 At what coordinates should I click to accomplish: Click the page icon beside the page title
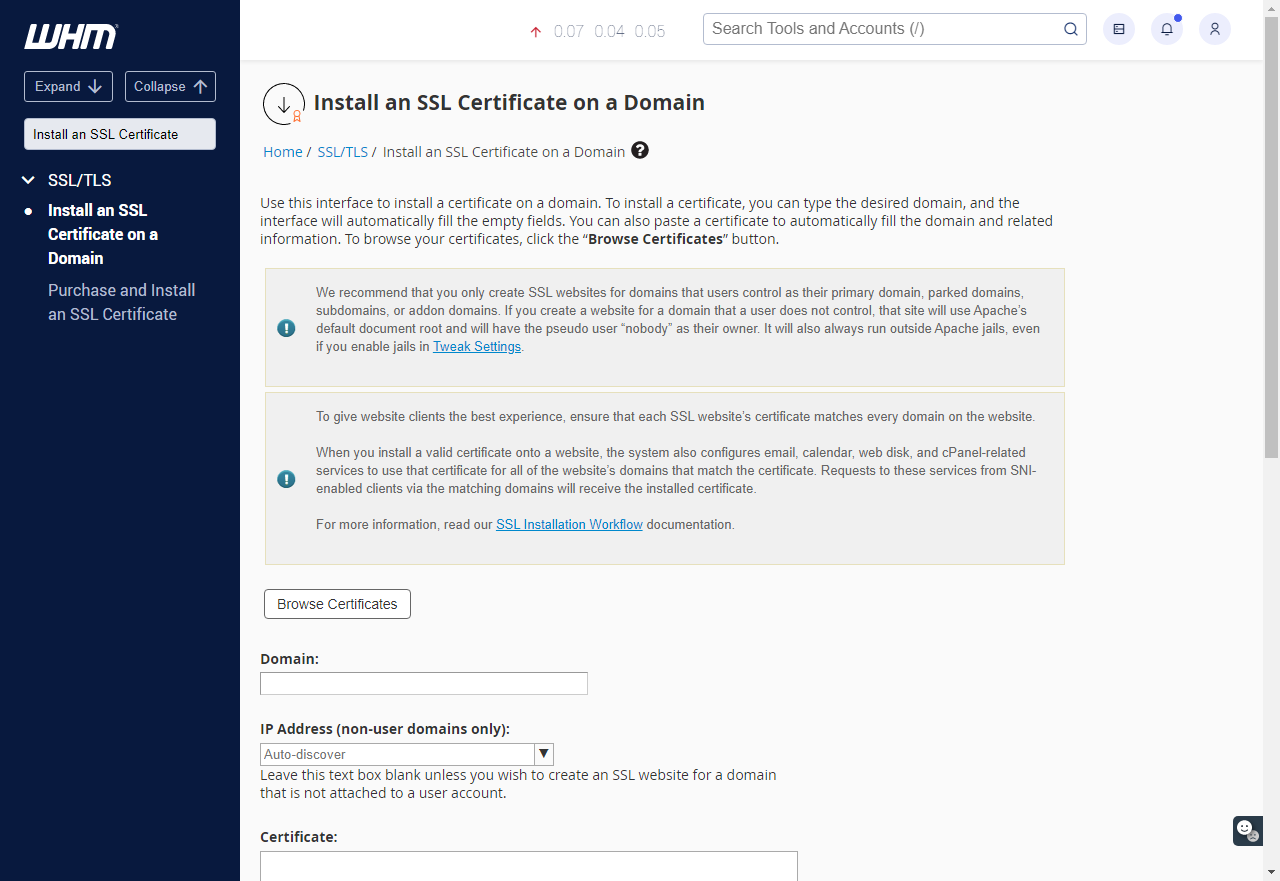[284, 103]
